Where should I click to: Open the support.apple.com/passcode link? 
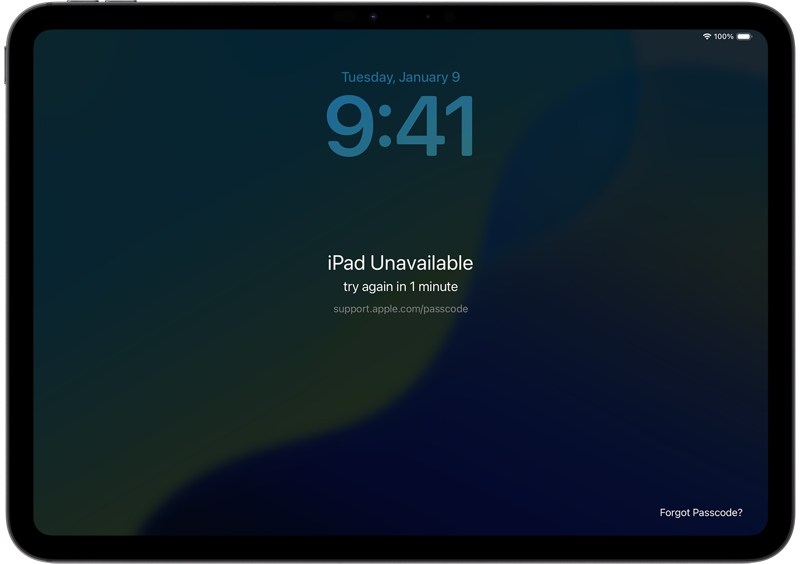click(401, 309)
